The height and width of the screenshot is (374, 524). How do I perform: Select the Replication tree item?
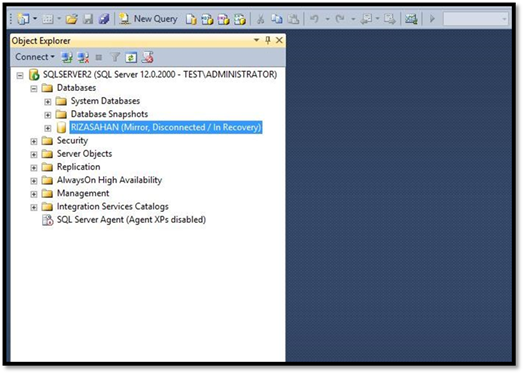[79, 167]
